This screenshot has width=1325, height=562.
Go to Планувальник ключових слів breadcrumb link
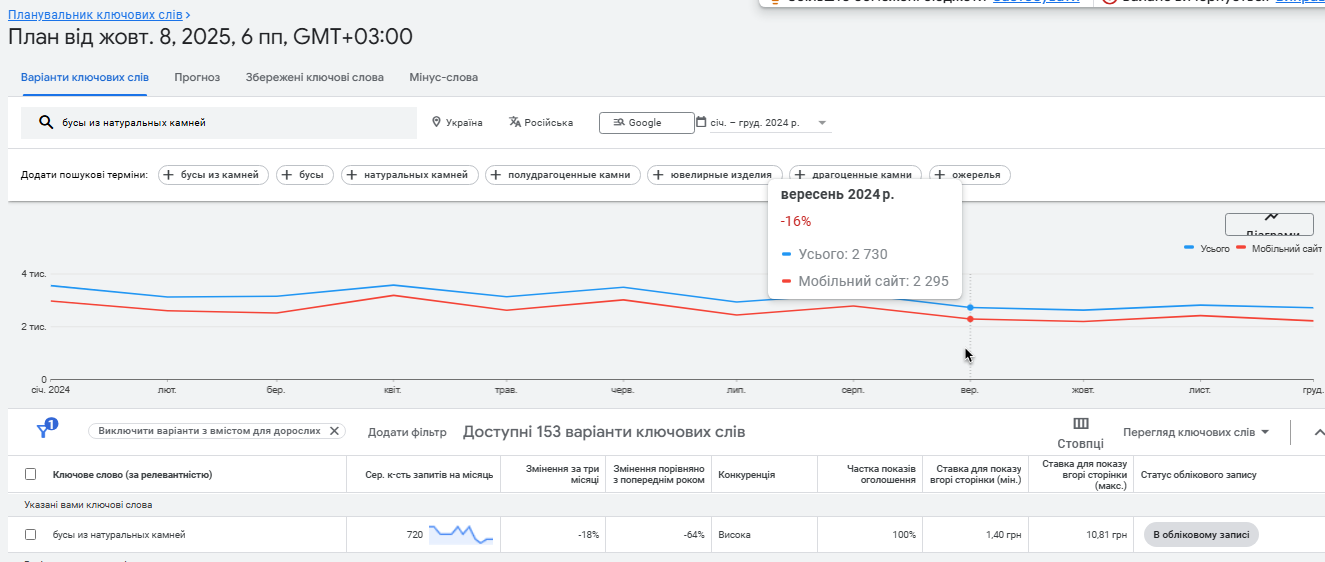(95, 15)
